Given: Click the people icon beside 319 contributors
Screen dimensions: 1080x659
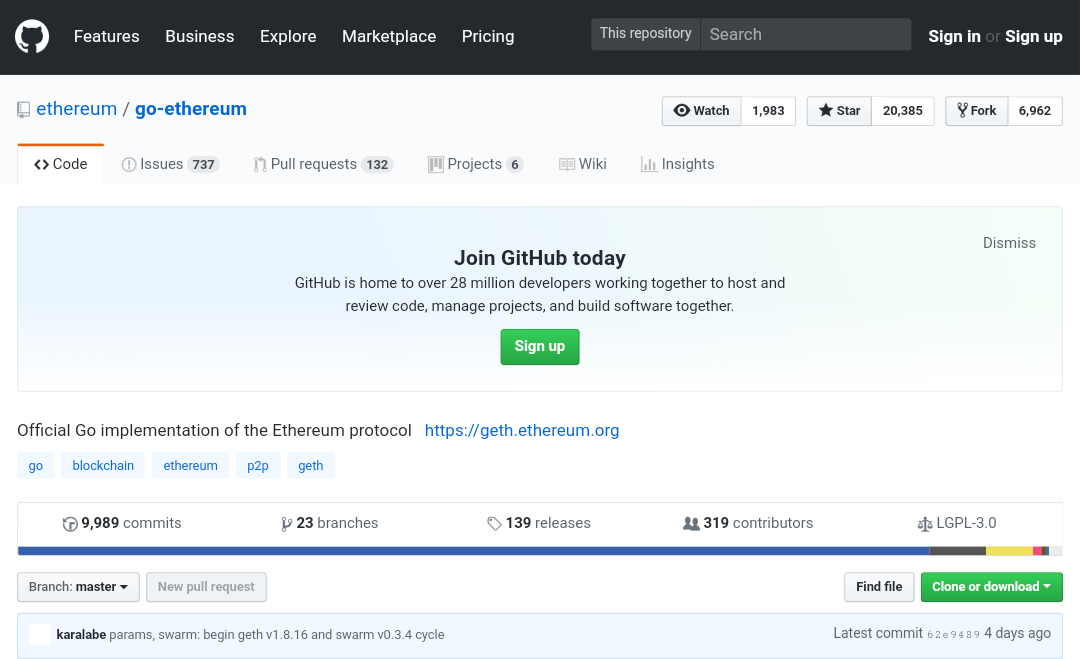Looking at the screenshot, I should [x=691, y=523].
